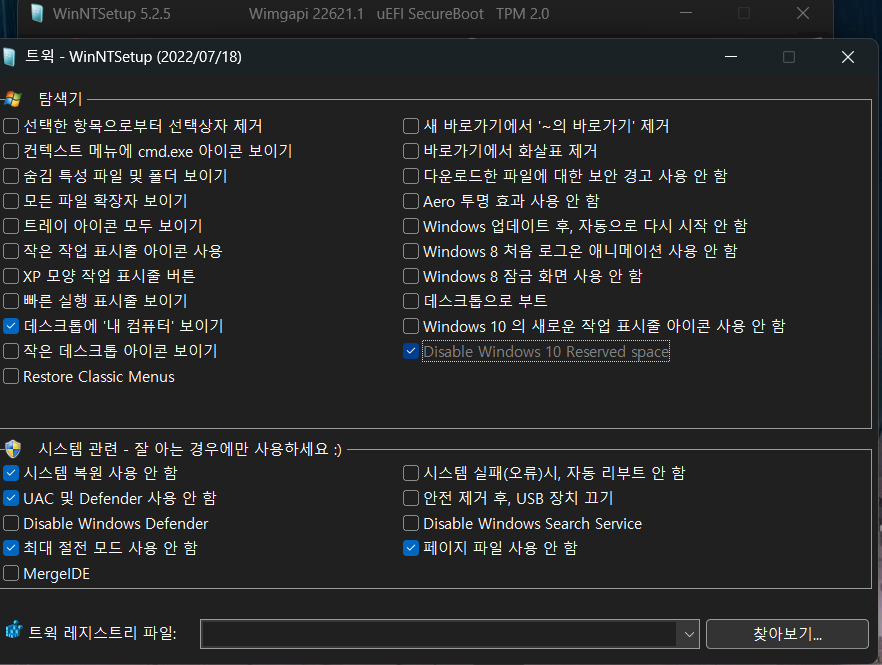
Task: Toggle 작은 작업 표시줄 아이콘 사용
Action: 11,251
